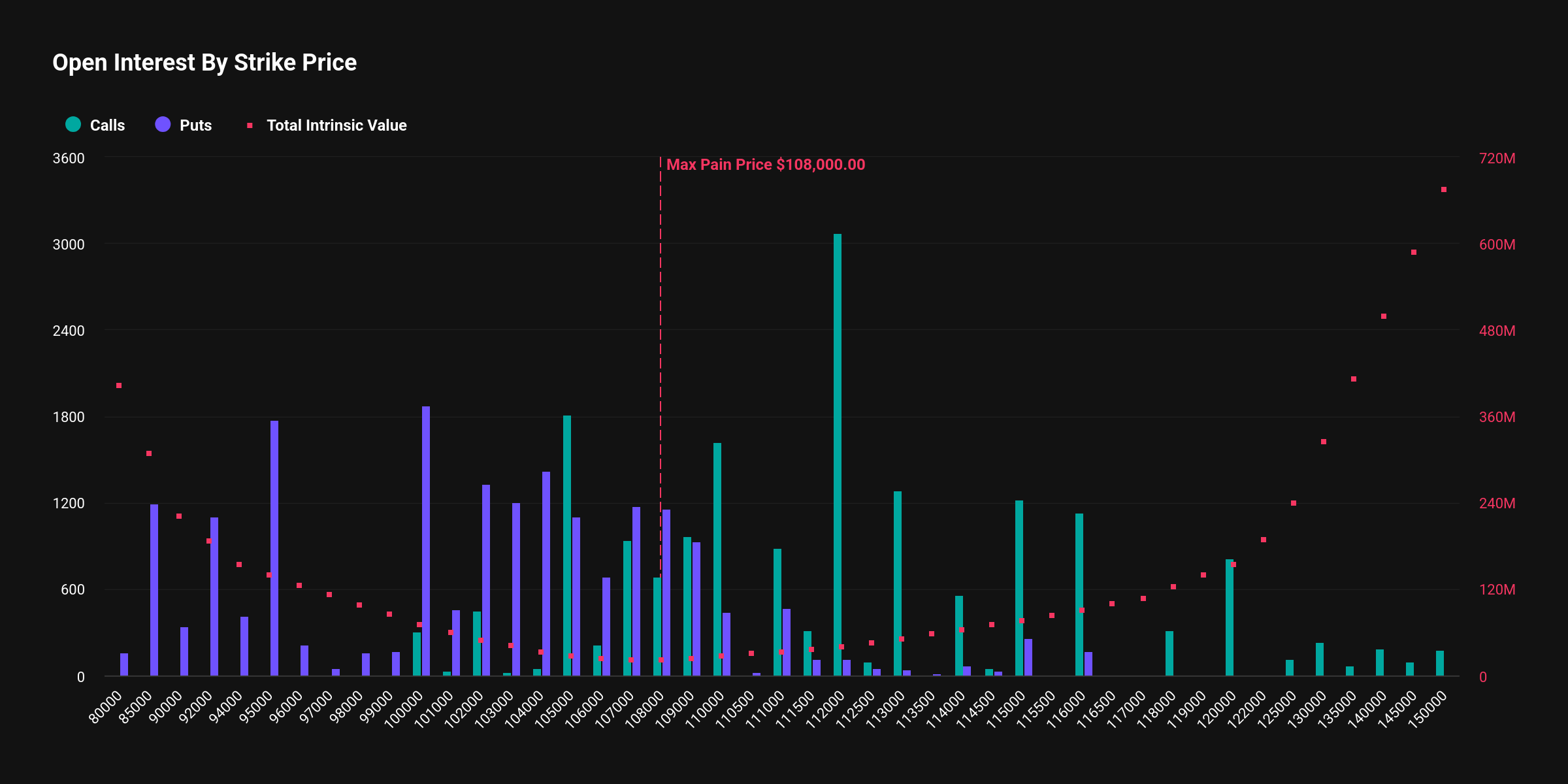The image size is (1568, 784).
Task: Toggle the Calls legend series
Action: click(106, 125)
